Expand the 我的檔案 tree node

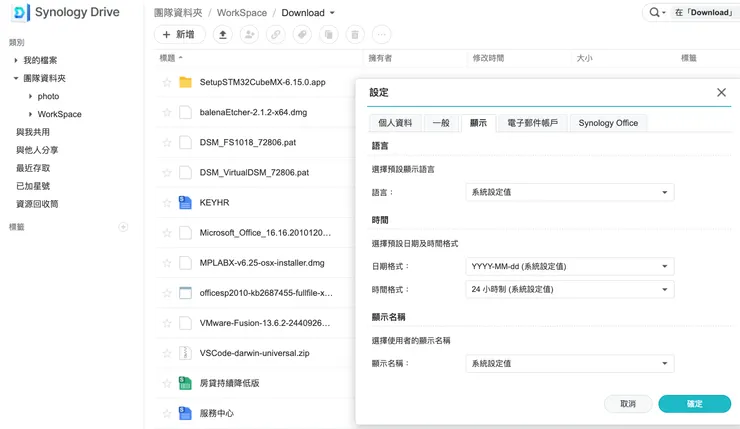[x=16, y=60]
